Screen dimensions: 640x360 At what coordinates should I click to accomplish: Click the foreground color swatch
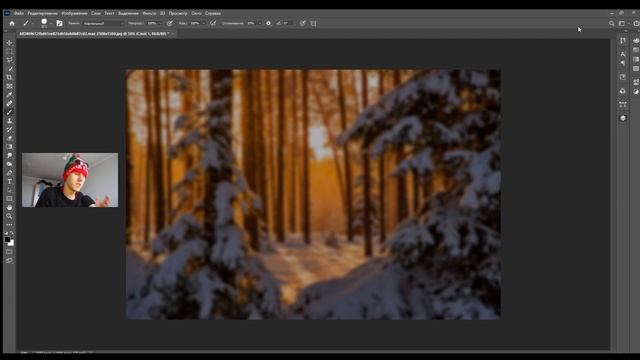[7, 240]
